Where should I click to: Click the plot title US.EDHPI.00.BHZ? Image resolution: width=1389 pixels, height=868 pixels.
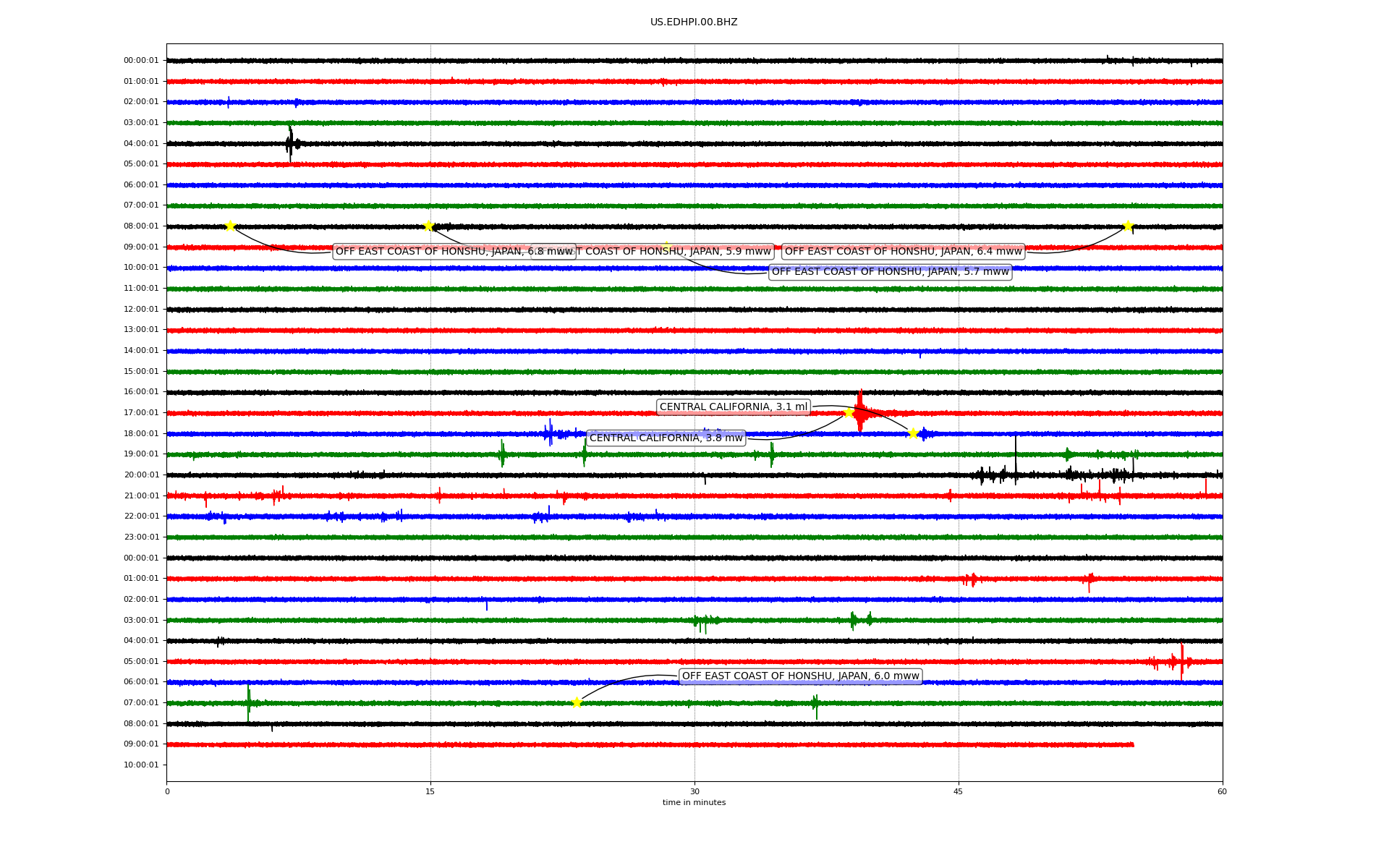[693, 22]
